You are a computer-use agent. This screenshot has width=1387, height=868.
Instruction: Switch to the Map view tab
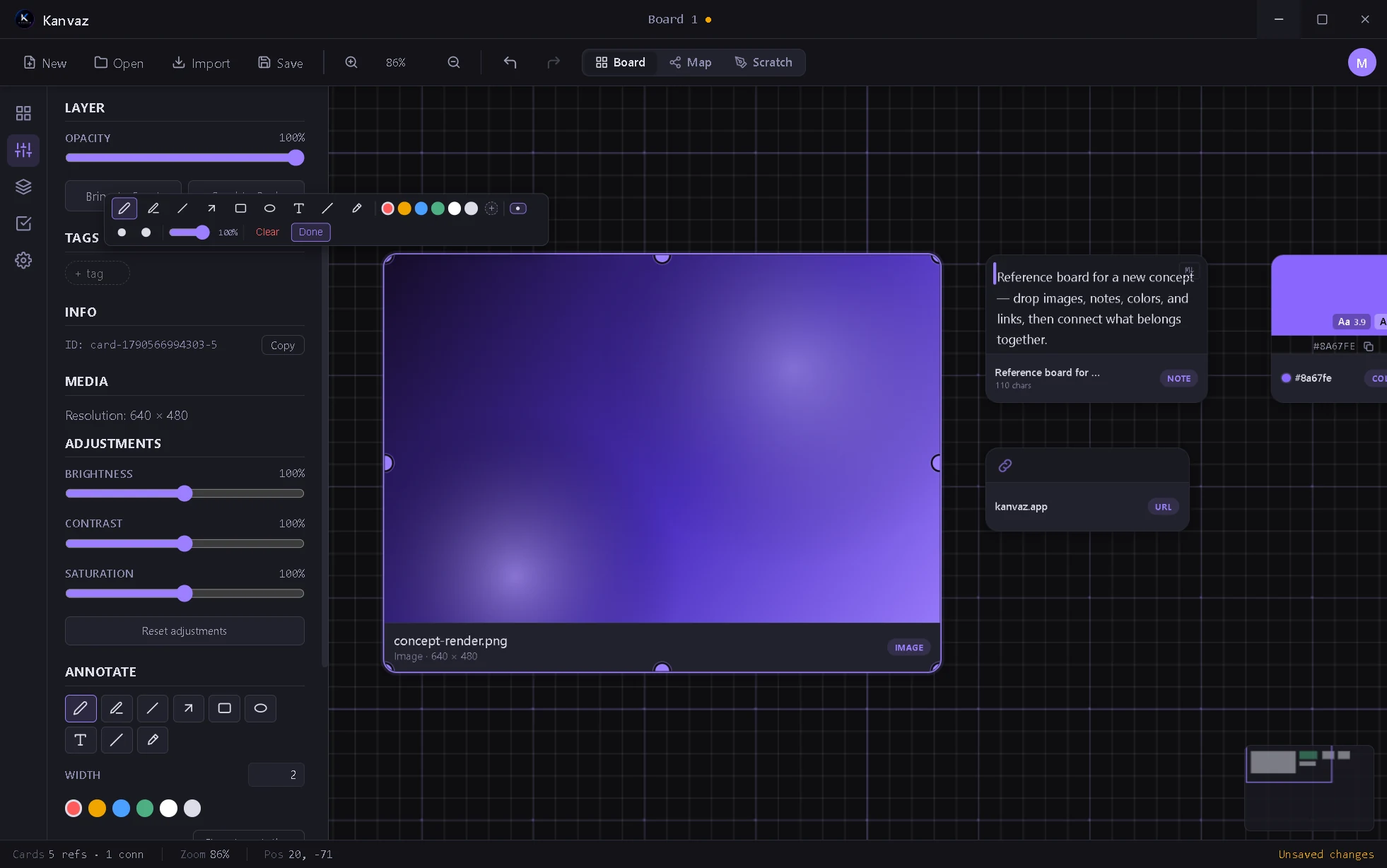690,62
